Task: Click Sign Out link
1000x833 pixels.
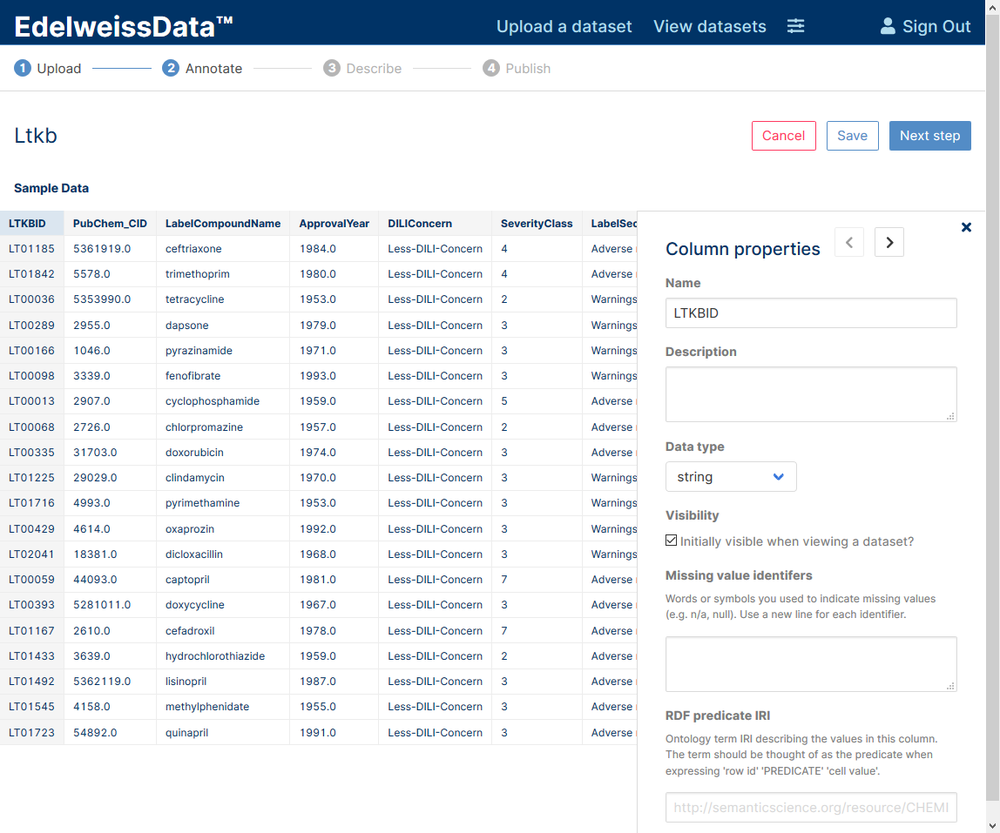Action: pyautogui.click(x=936, y=26)
